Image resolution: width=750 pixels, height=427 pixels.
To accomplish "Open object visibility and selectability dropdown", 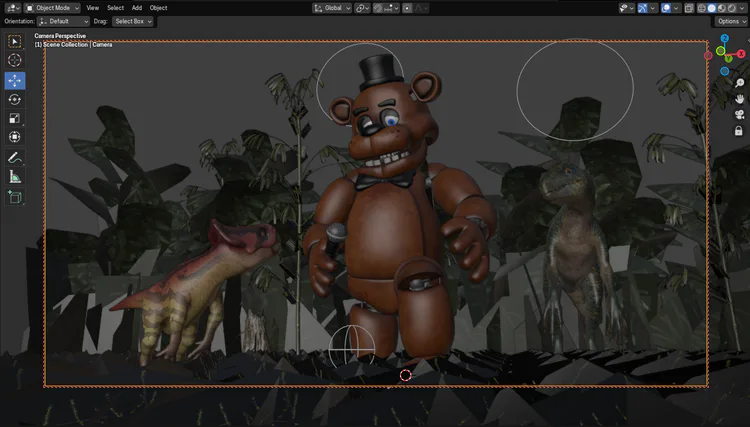I will coord(627,8).
